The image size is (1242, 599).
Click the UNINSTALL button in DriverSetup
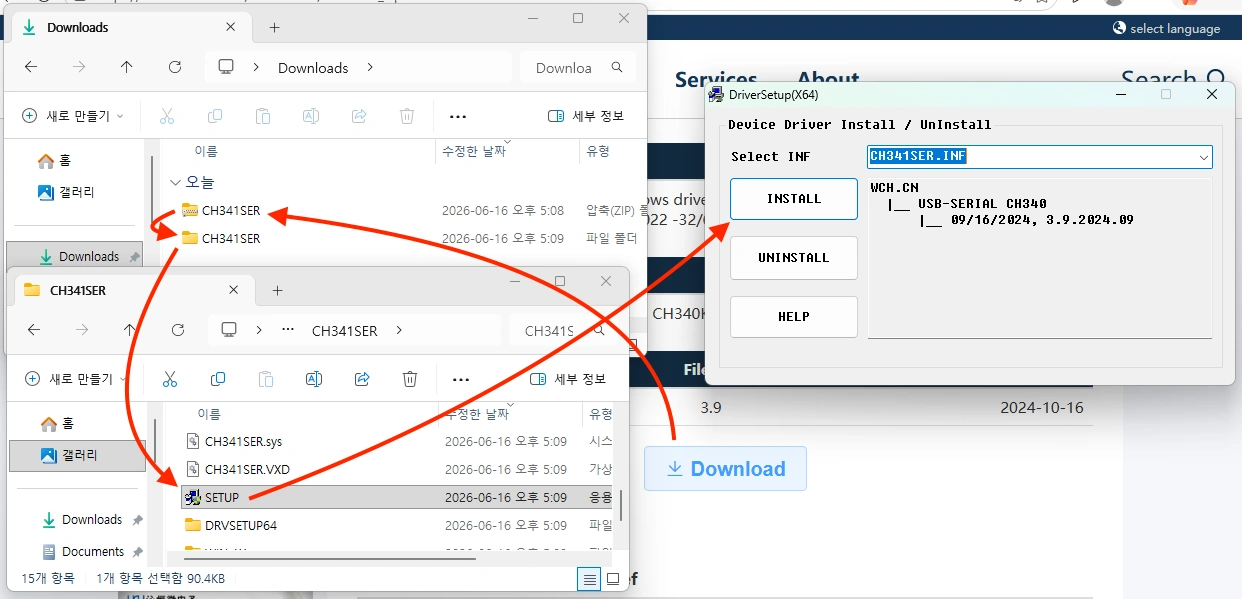click(794, 258)
